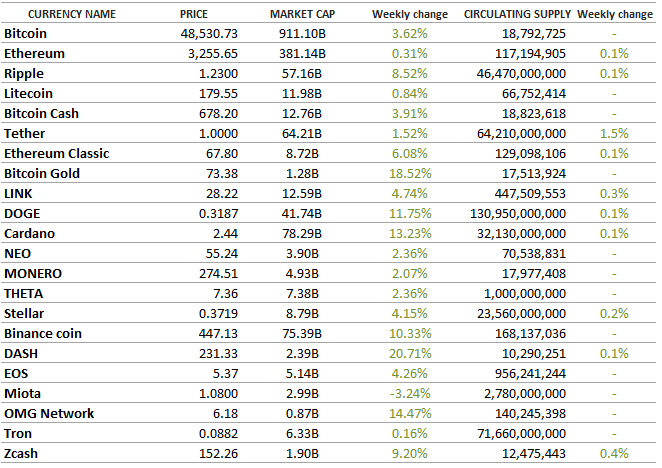662x468 pixels.
Task: Select the Bitcoin row name
Action: 25,34
